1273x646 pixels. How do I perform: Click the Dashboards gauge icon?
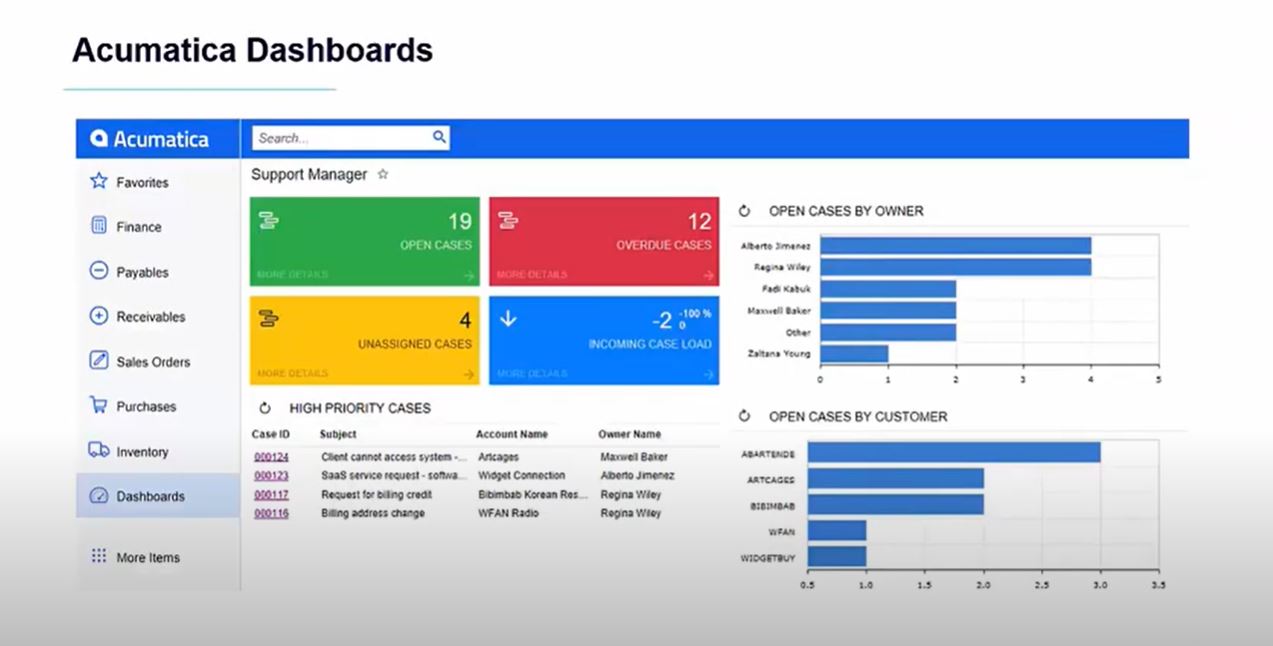point(98,495)
